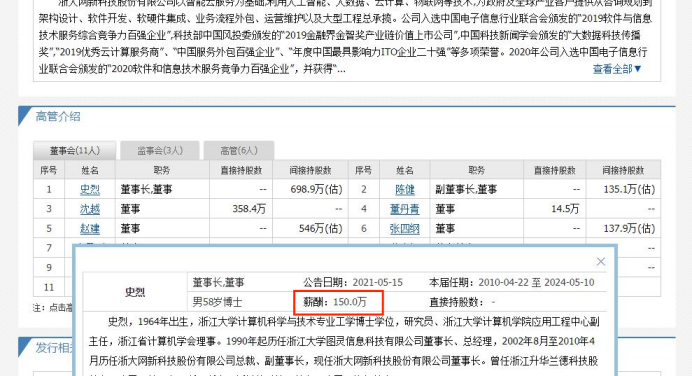
Task: Click the 男58岁博士 info in popup
Action: point(217,302)
